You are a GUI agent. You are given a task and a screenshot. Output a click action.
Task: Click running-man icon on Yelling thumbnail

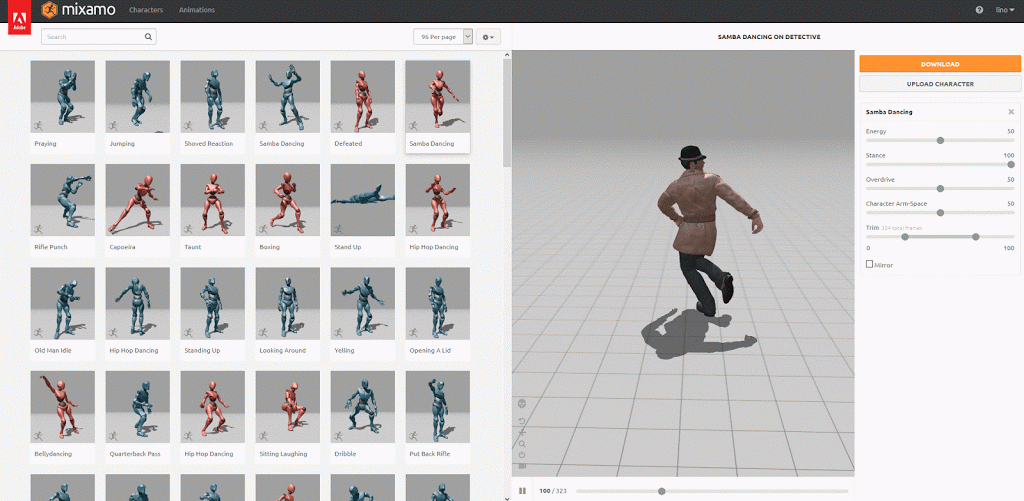coord(338,332)
